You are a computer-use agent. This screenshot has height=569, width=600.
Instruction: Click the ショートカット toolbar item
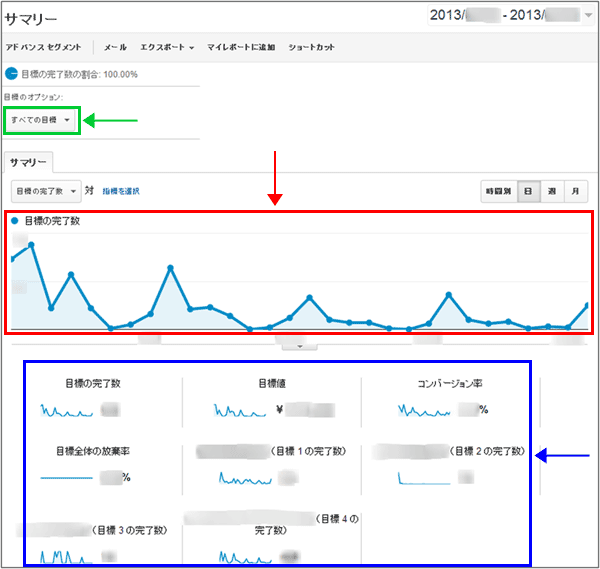(311, 47)
